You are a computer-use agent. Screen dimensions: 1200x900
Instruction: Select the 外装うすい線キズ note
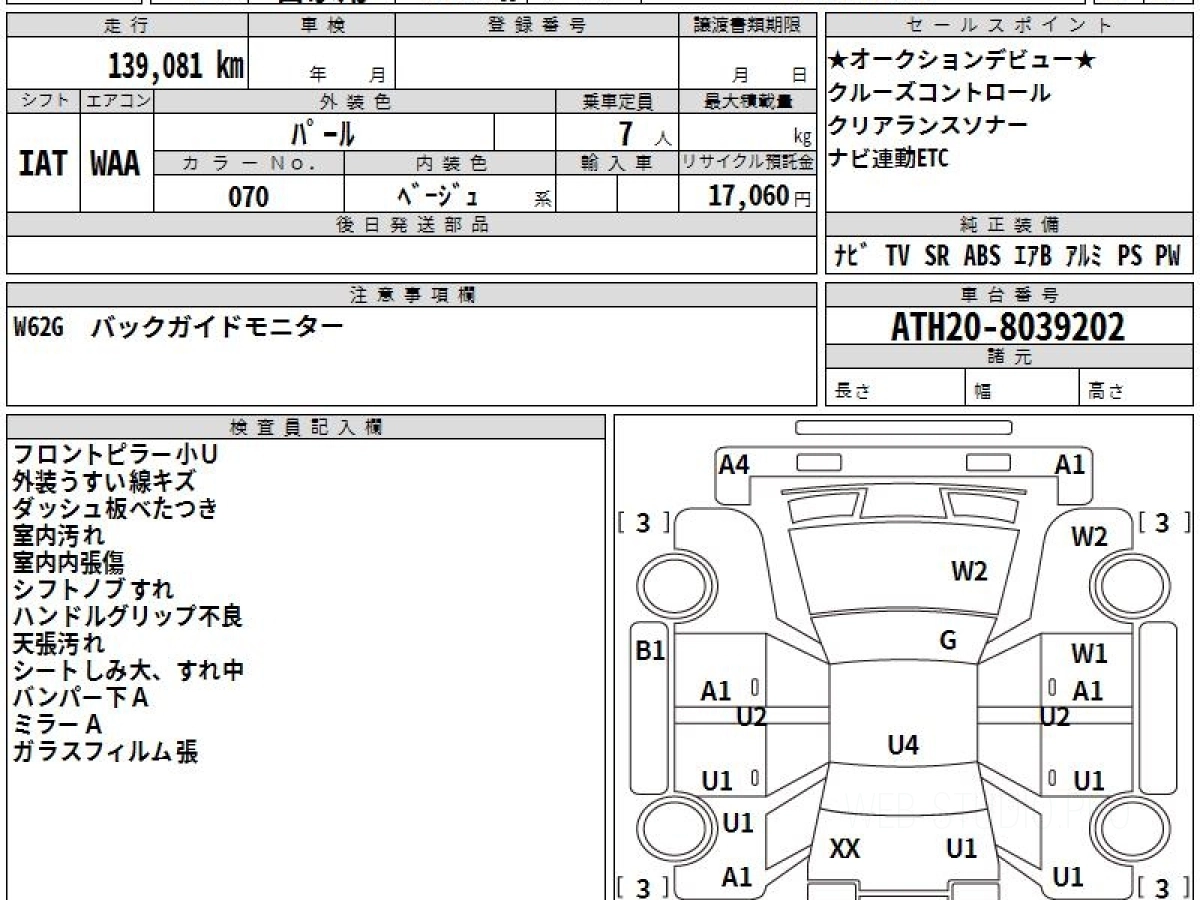click(104, 481)
